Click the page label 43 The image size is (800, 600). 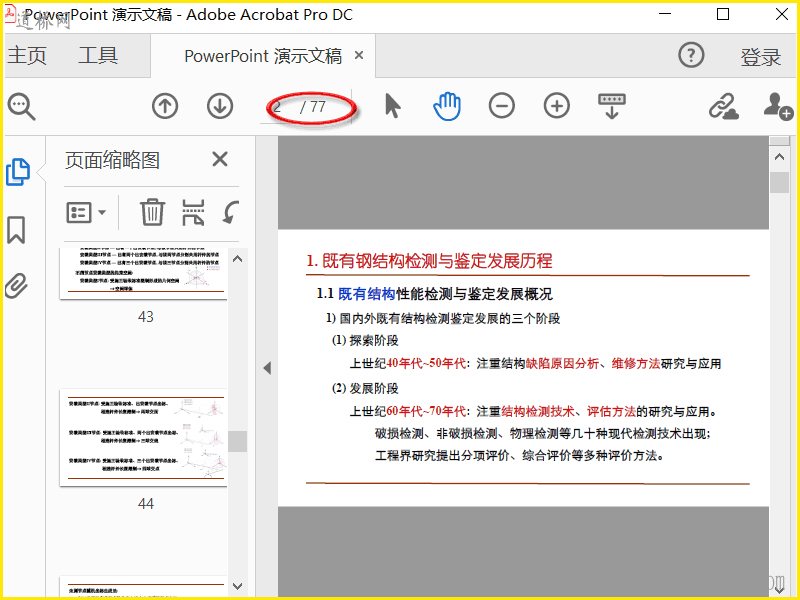click(145, 317)
